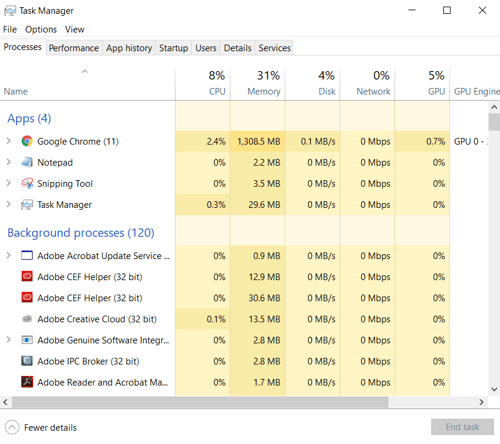Image resolution: width=500 pixels, height=444 pixels.
Task: Sort by the GPU column header
Action: [x=422, y=83]
